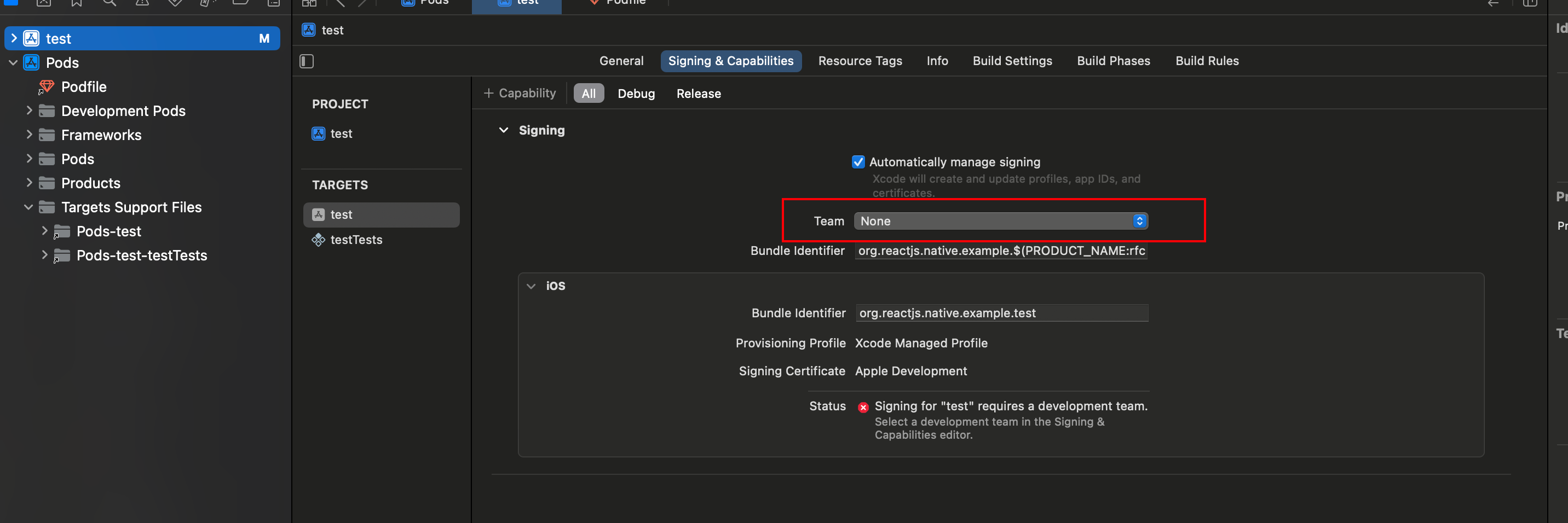Click the related items grid icon
Image resolution: width=1568 pixels, height=523 pixels.
(309, 2)
